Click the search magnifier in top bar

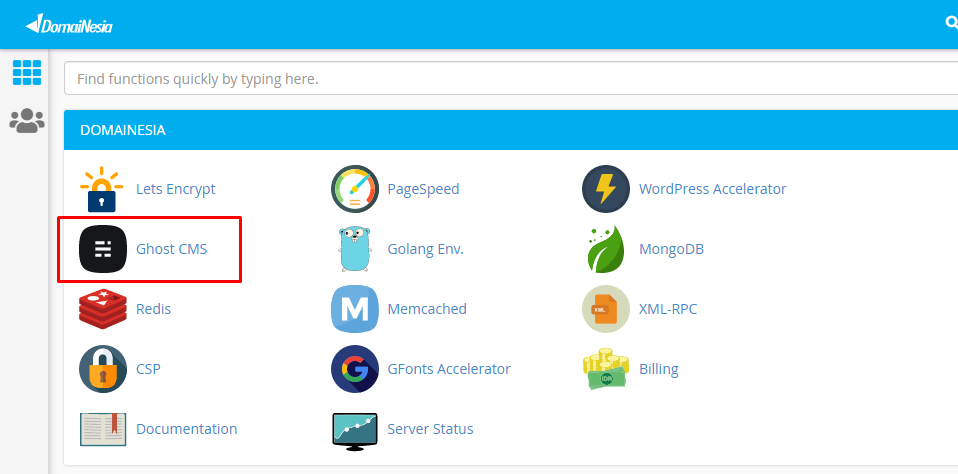(951, 23)
